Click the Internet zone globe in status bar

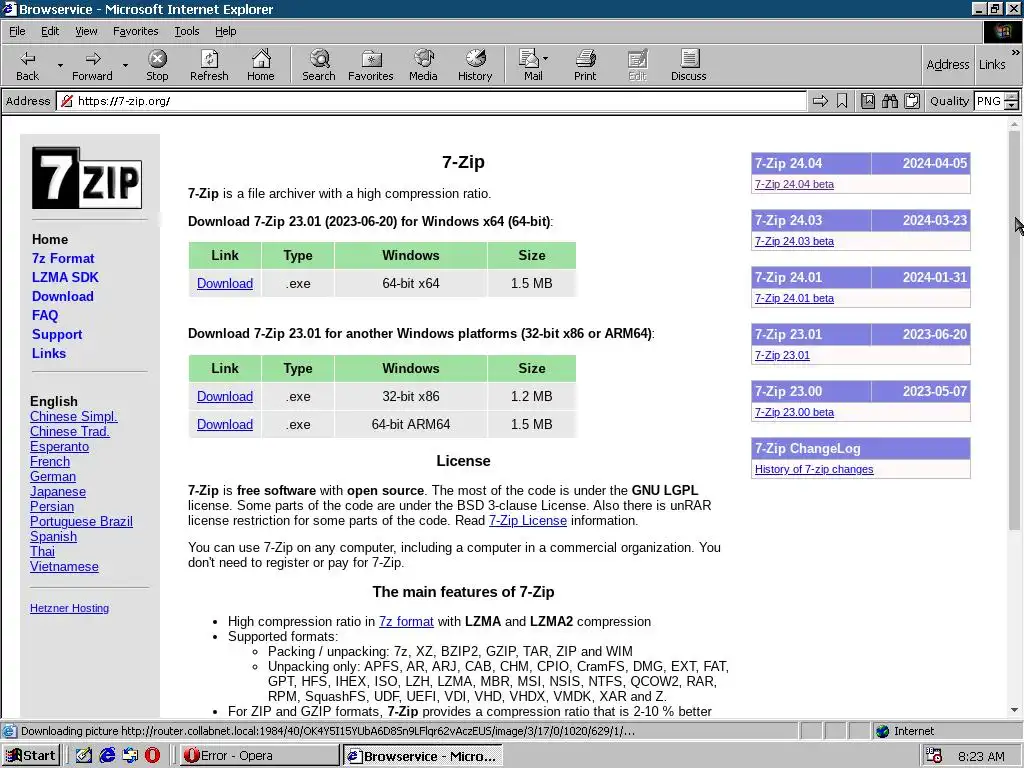point(882,731)
